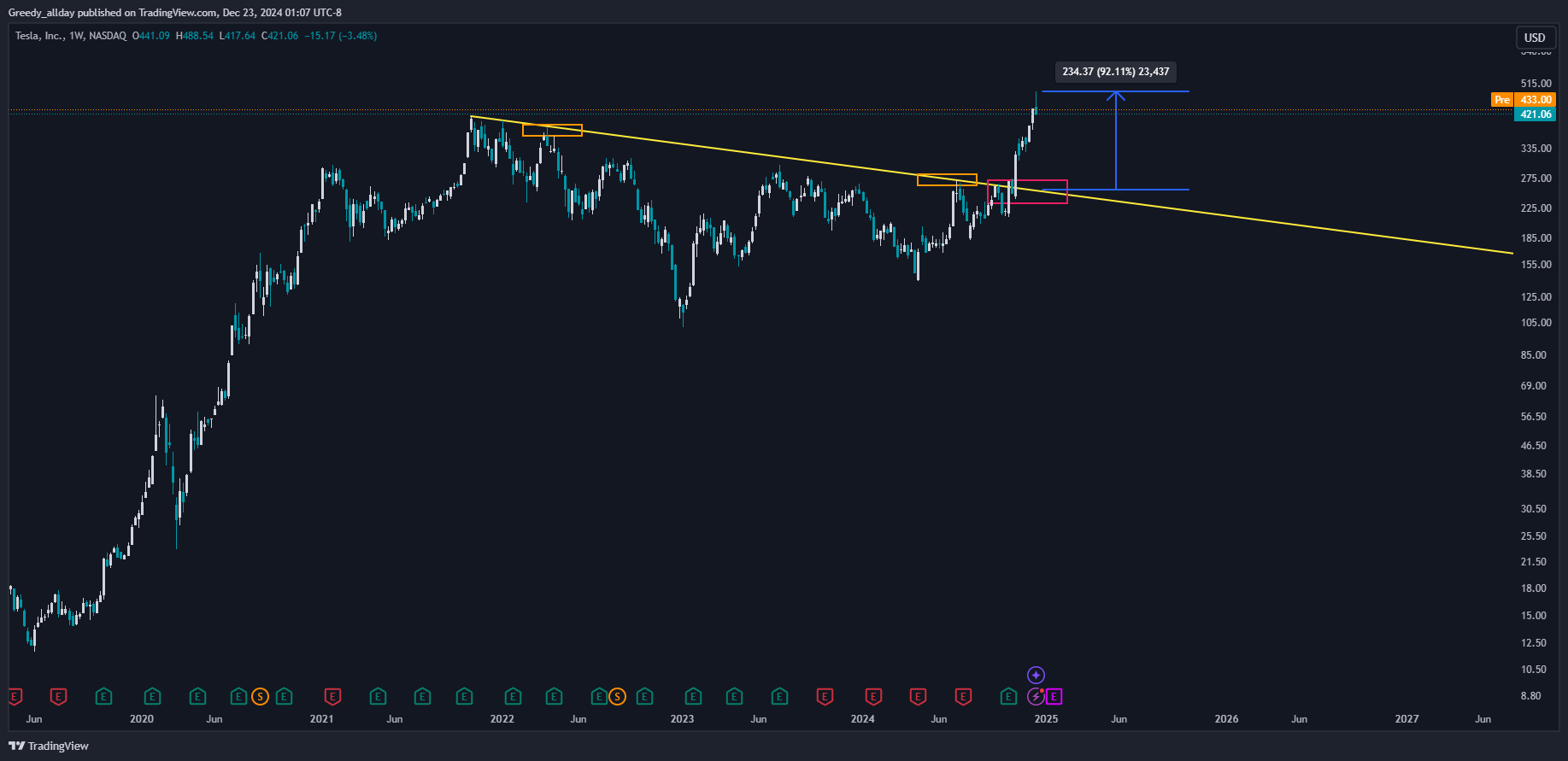Click 38.50 on the price axis

coord(1533,474)
